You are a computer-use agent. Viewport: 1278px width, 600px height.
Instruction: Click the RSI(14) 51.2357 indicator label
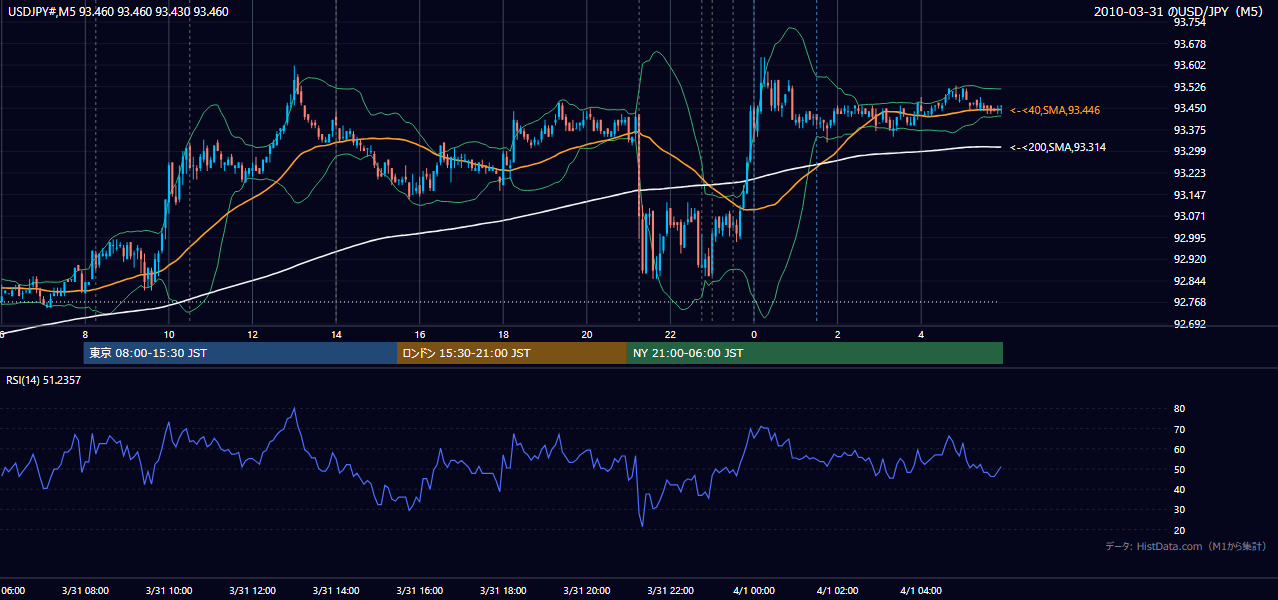coord(44,380)
